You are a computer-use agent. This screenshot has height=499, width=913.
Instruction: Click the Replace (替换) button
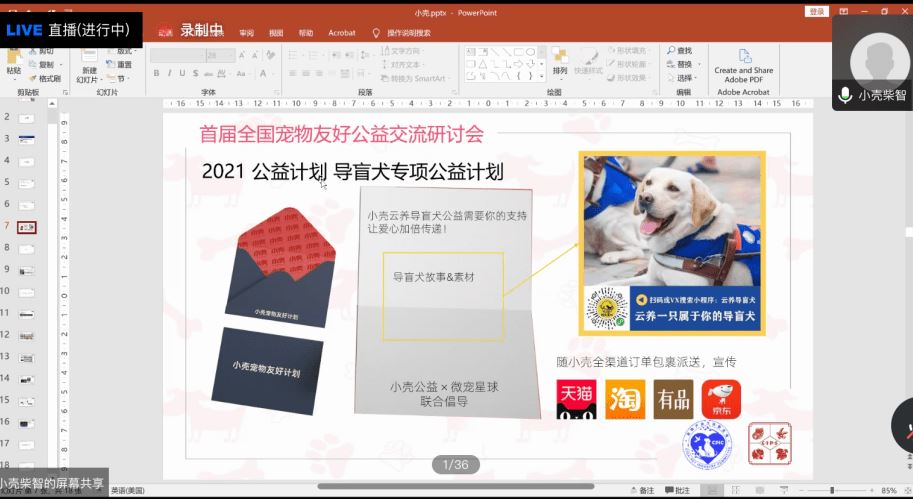pos(682,64)
